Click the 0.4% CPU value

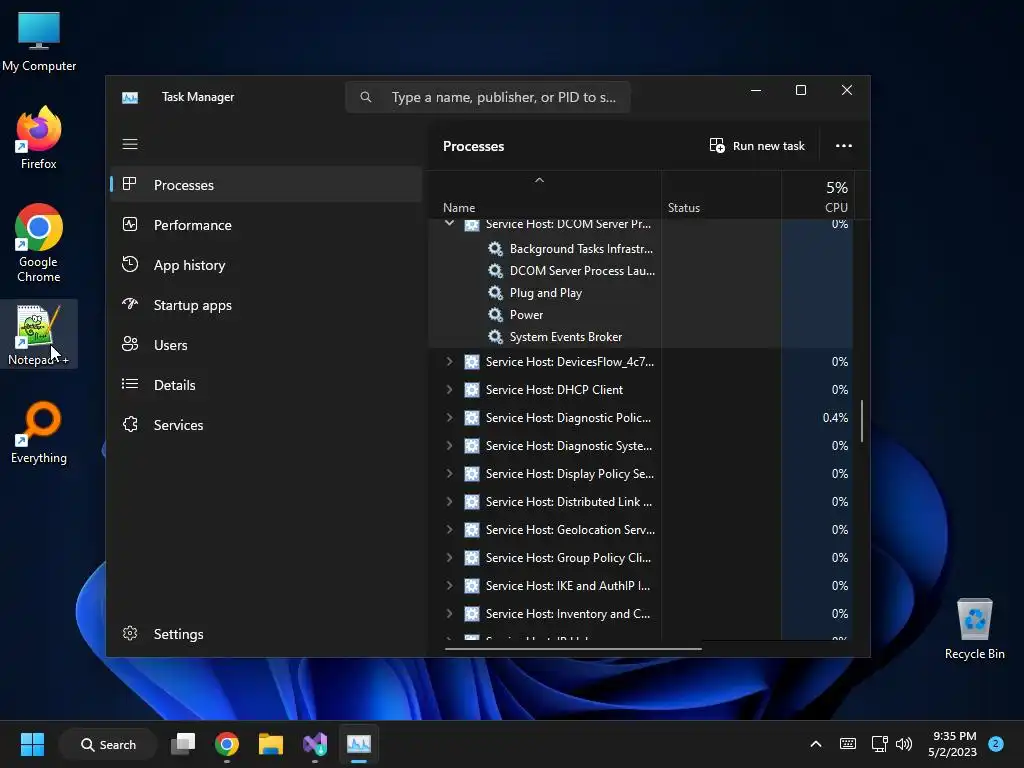click(835, 417)
